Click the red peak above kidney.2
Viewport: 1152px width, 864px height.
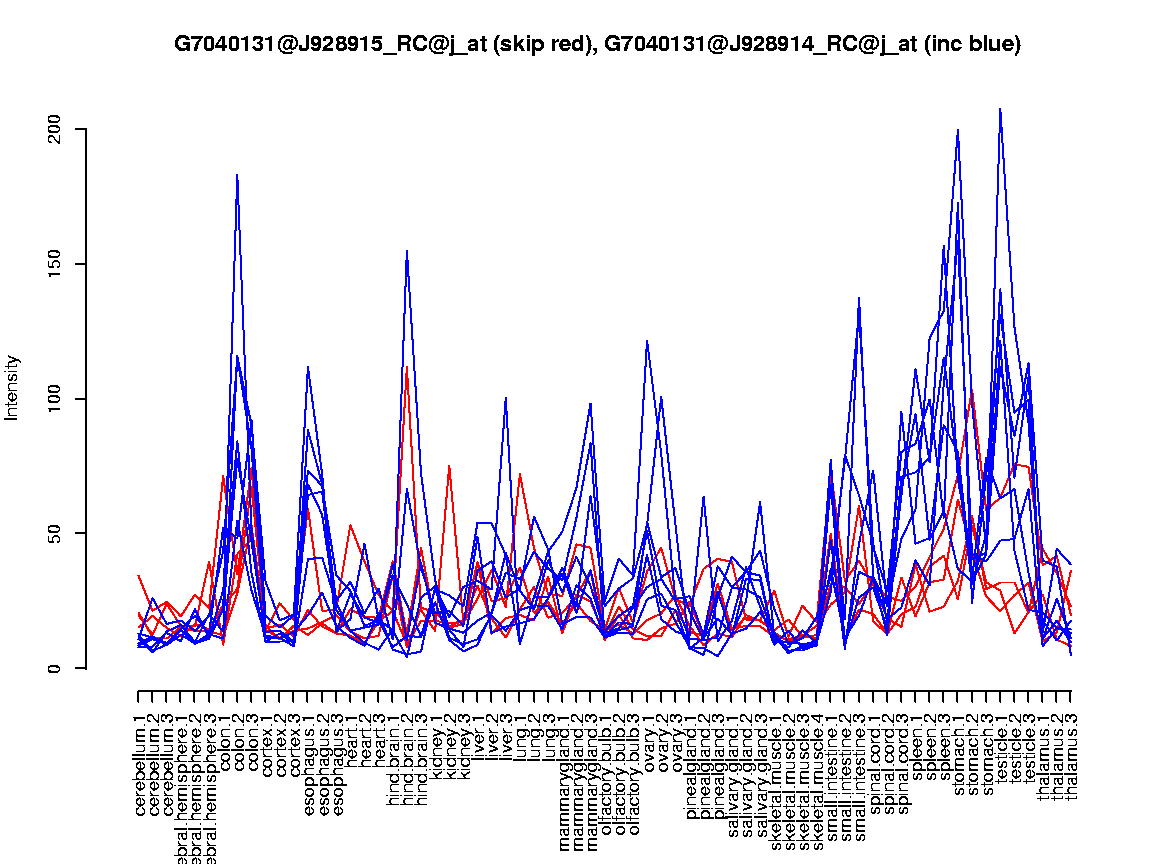[x=449, y=466]
